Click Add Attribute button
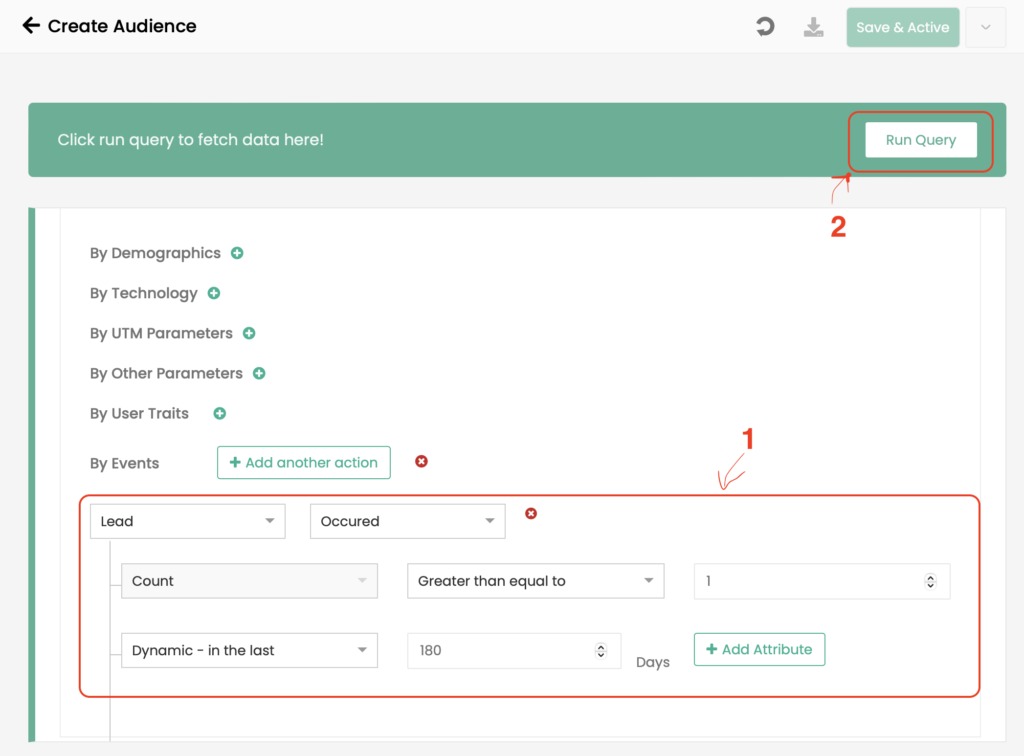Viewport: 1024px width, 756px height. [x=760, y=650]
